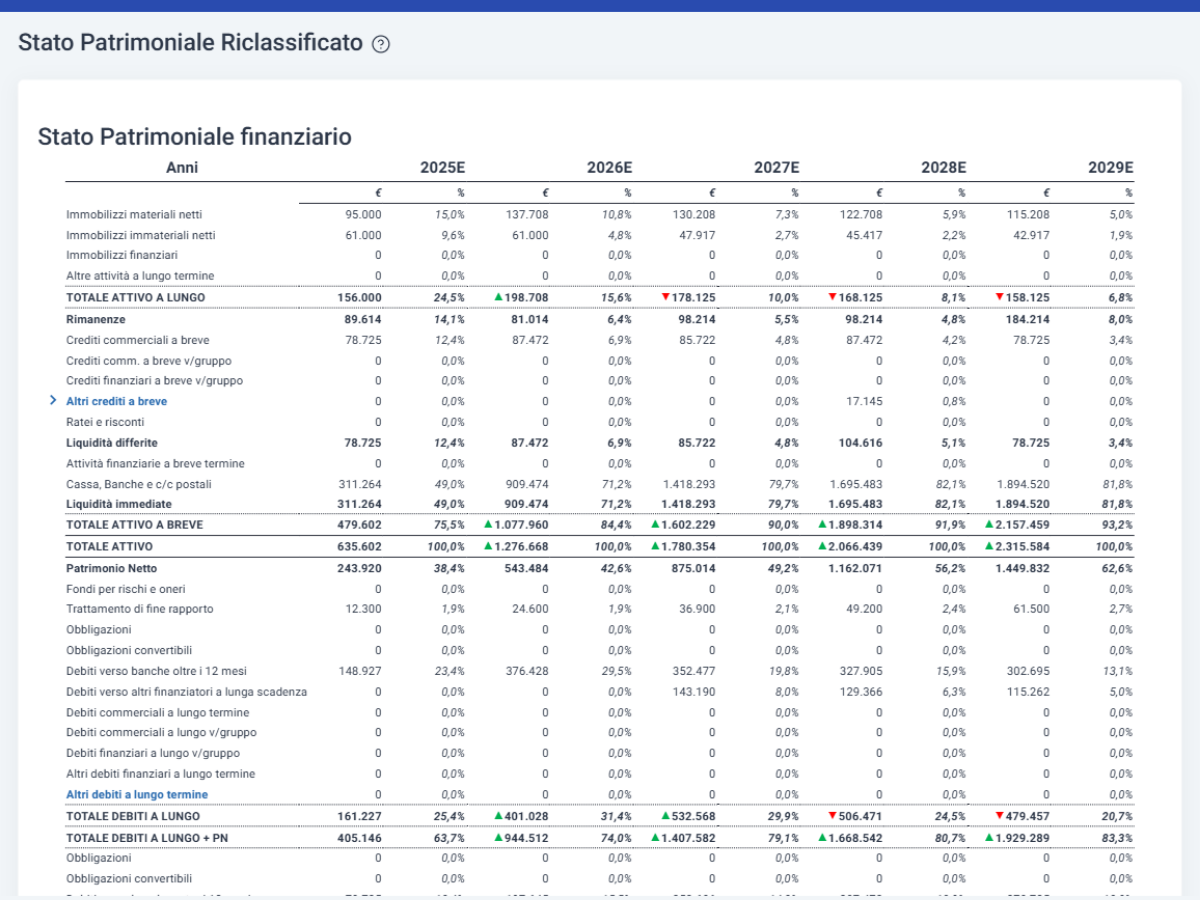Click green up arrow next to 1.898.314
1200x900 pixels.
[x=822, y=524]
